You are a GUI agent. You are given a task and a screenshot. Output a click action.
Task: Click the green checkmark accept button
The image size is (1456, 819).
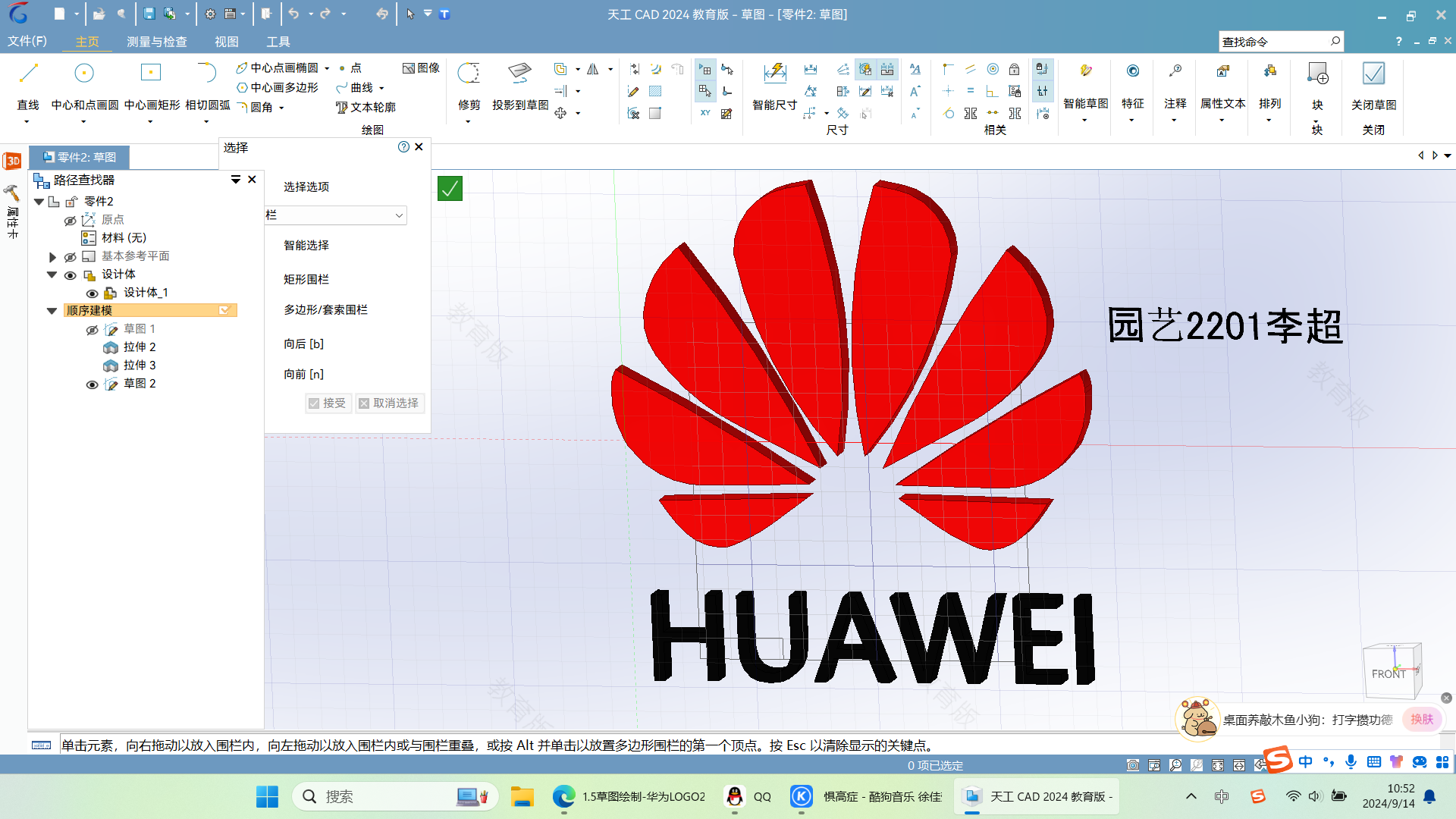point(450,188)
